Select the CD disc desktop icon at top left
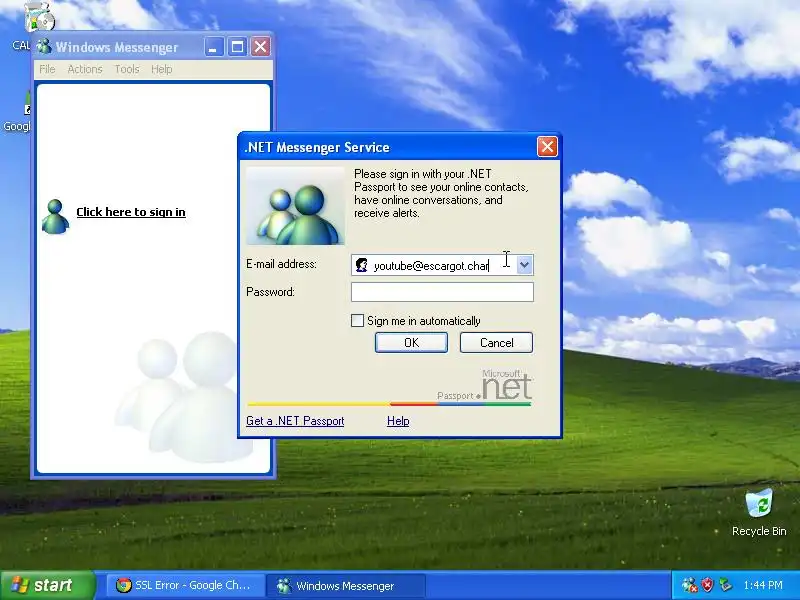The width and height of the screenshot is (800, 600). pos(40,17)
